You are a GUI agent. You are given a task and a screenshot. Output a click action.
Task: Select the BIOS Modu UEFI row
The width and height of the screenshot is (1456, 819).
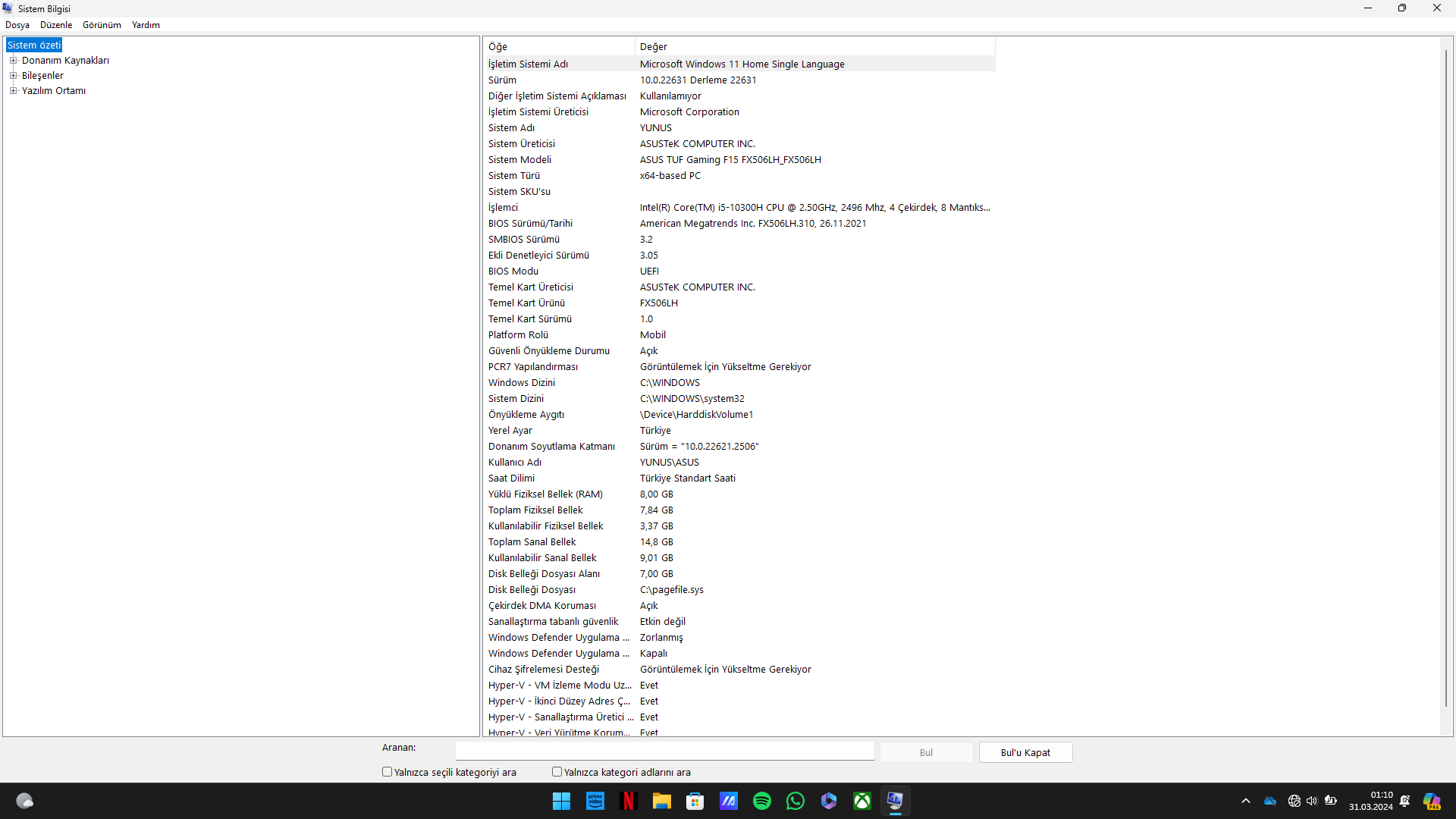tap(740, 271)
